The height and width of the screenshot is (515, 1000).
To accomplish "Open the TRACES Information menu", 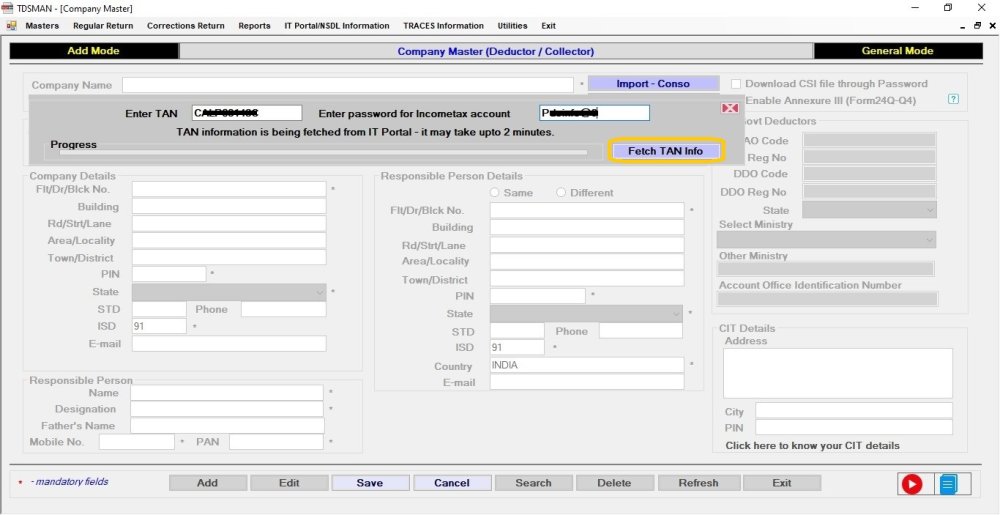I will click(x=443, y=26).
